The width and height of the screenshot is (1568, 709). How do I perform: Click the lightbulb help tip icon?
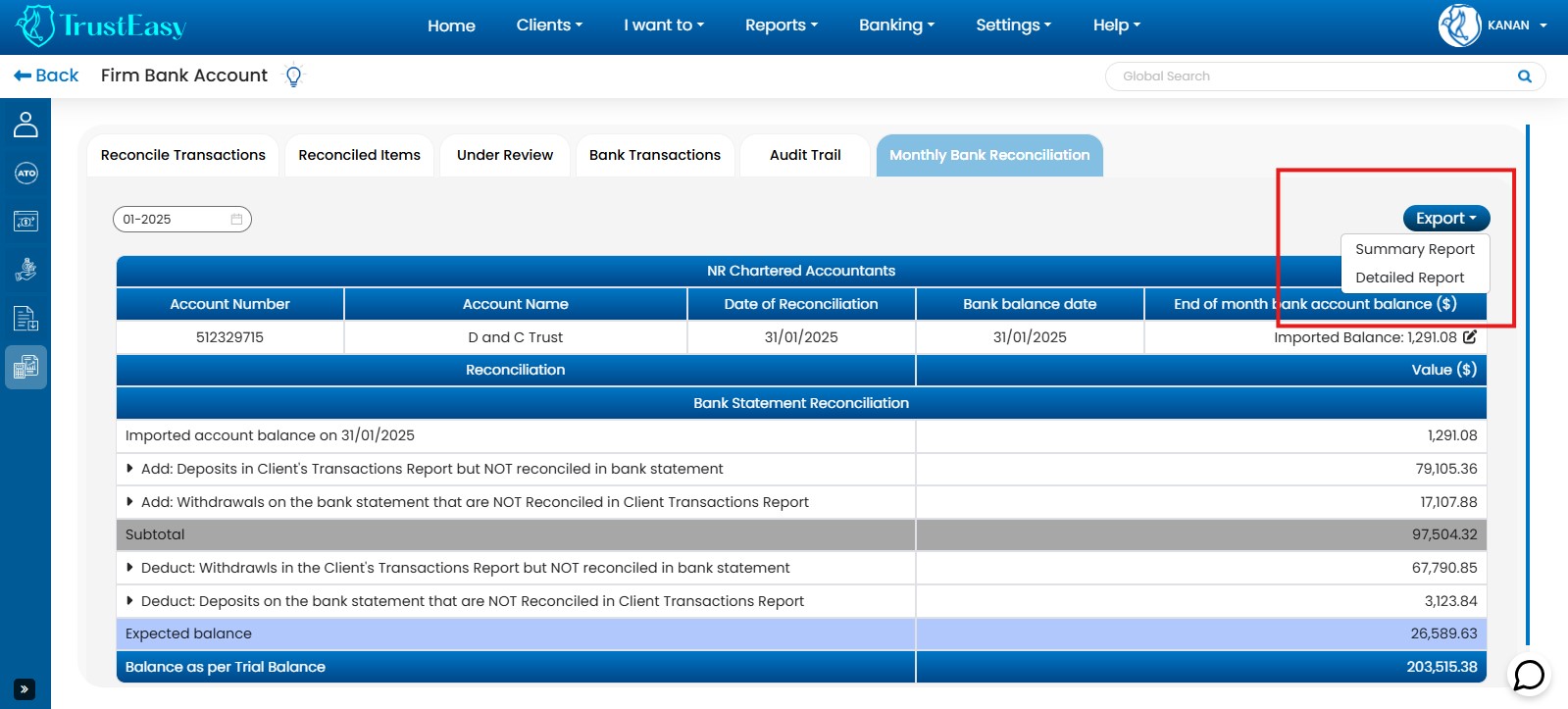point(293,76)
